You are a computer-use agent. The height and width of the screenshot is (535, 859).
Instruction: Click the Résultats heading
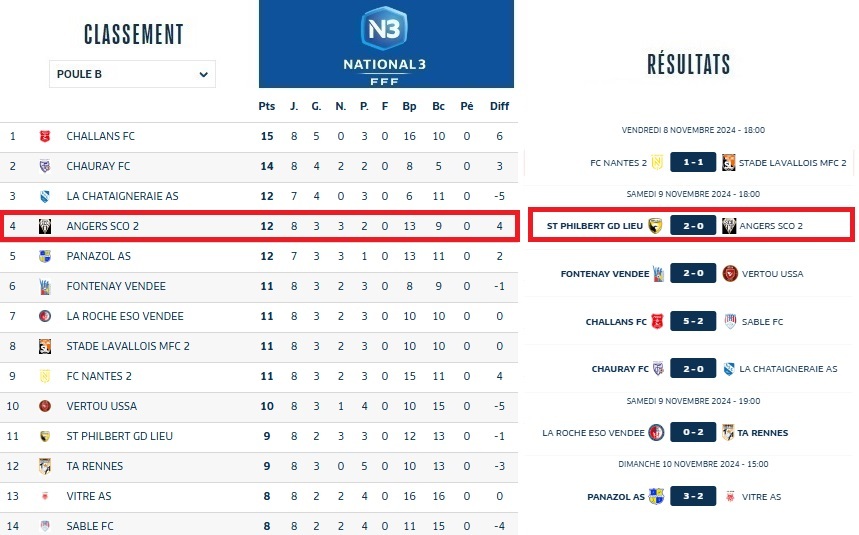[x=689, y=66]
